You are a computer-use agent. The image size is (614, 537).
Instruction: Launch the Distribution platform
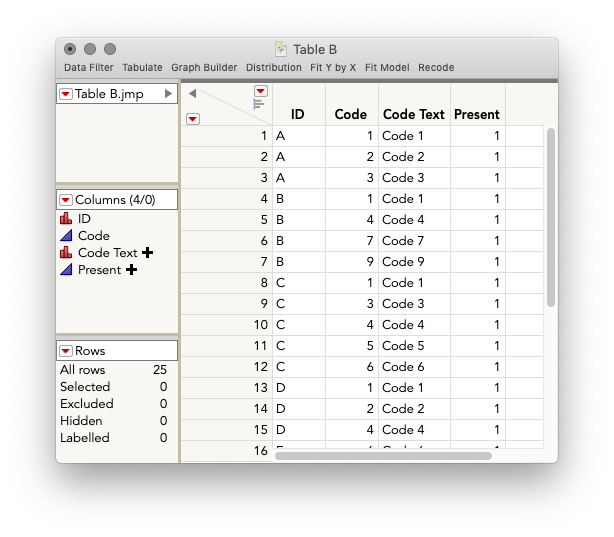274,68
